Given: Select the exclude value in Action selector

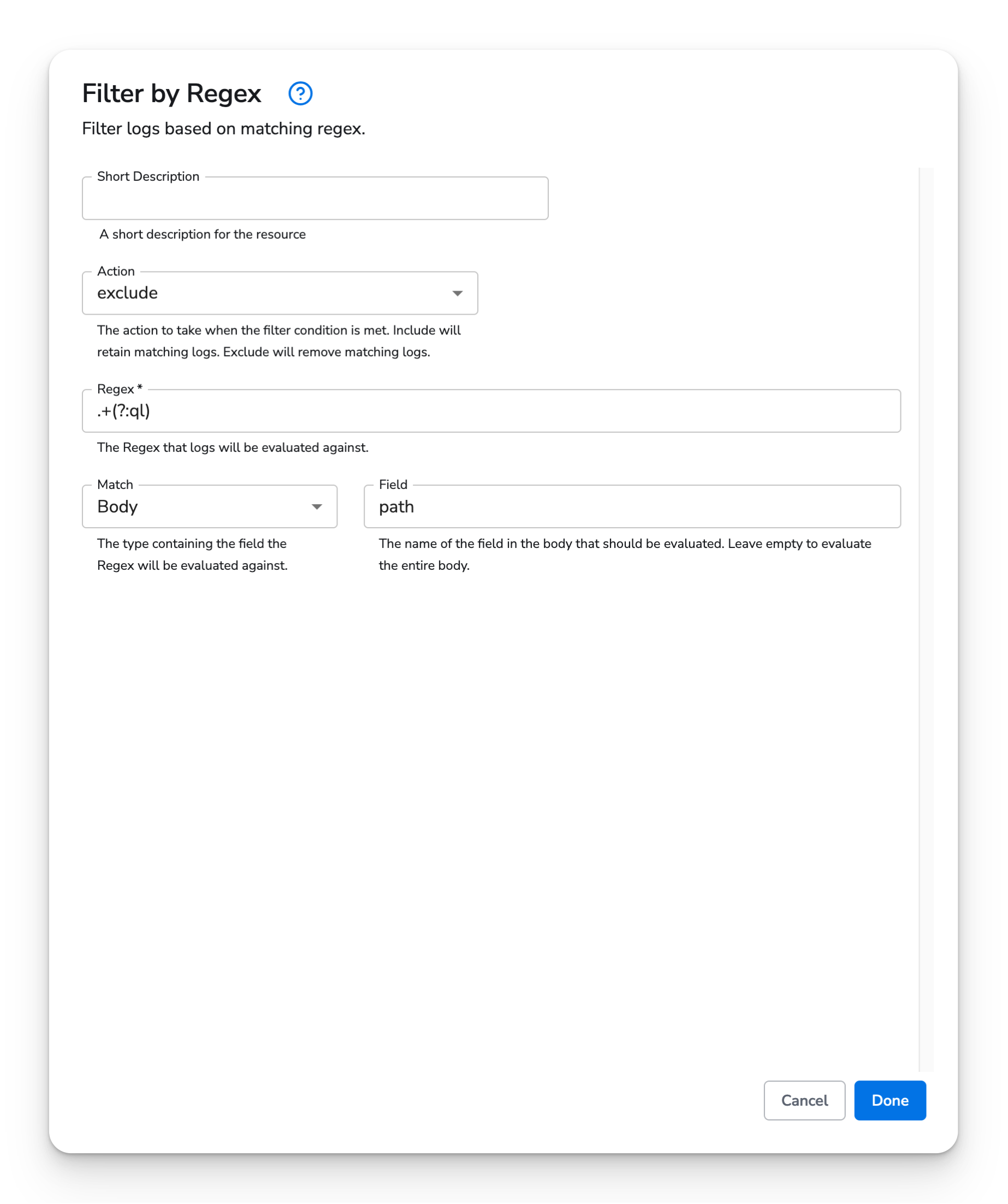Looking at the screenshot, I should click(280, 293).
